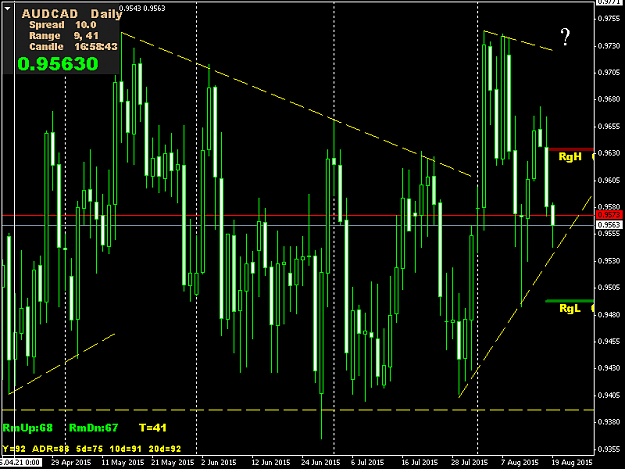
Task: Select the dashed olive horizontal support line
Action: [298, 410]
